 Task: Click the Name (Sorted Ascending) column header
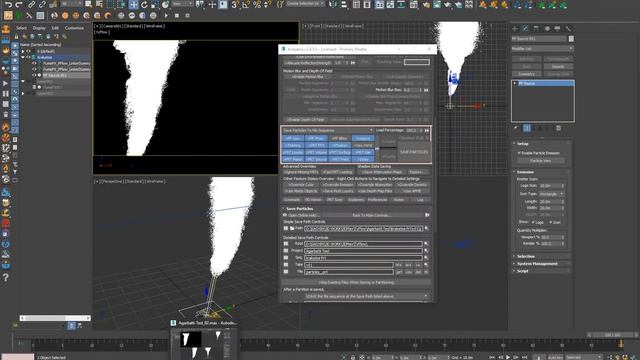click(x=40, y=44)
